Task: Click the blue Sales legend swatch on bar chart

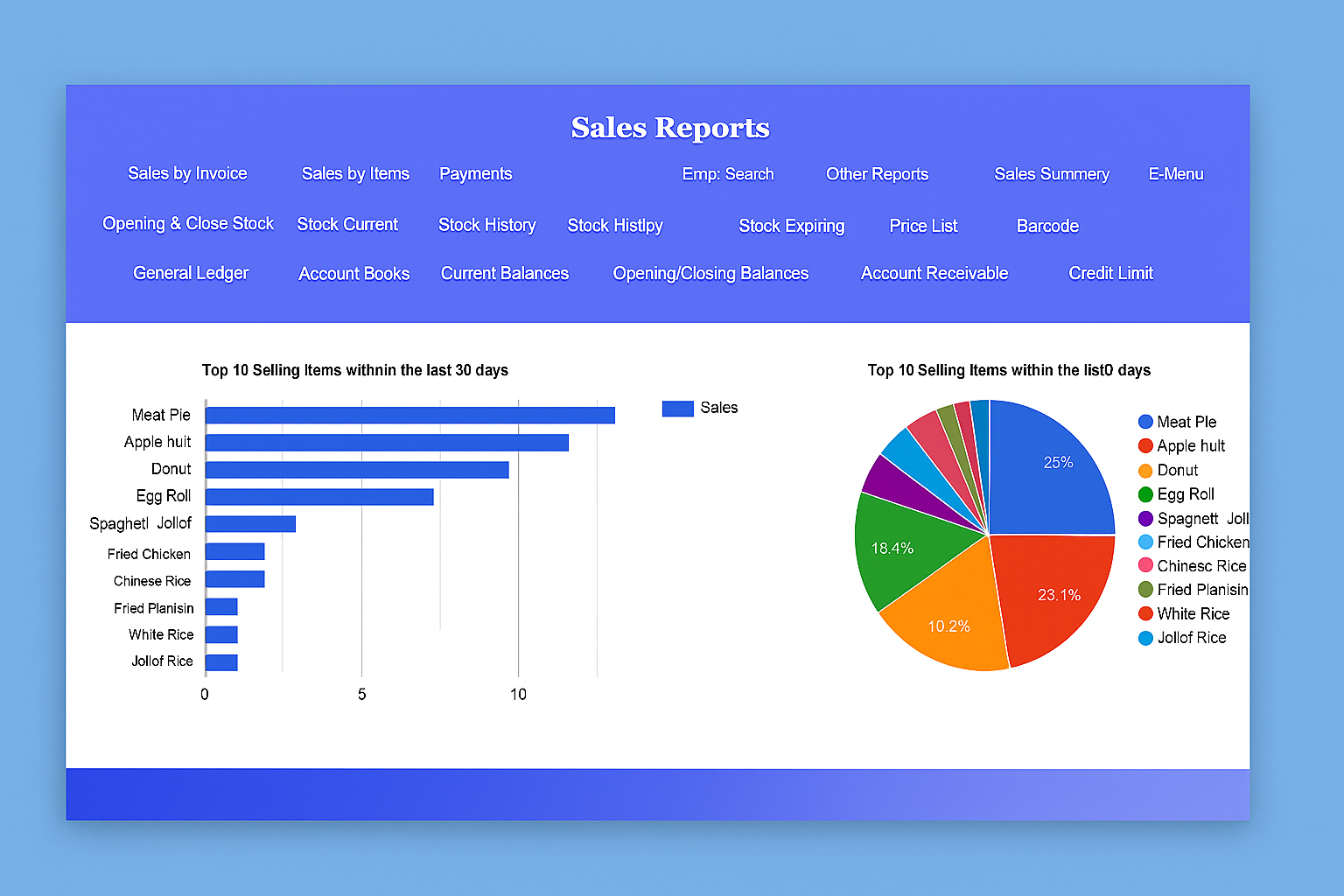Action: 677,408
